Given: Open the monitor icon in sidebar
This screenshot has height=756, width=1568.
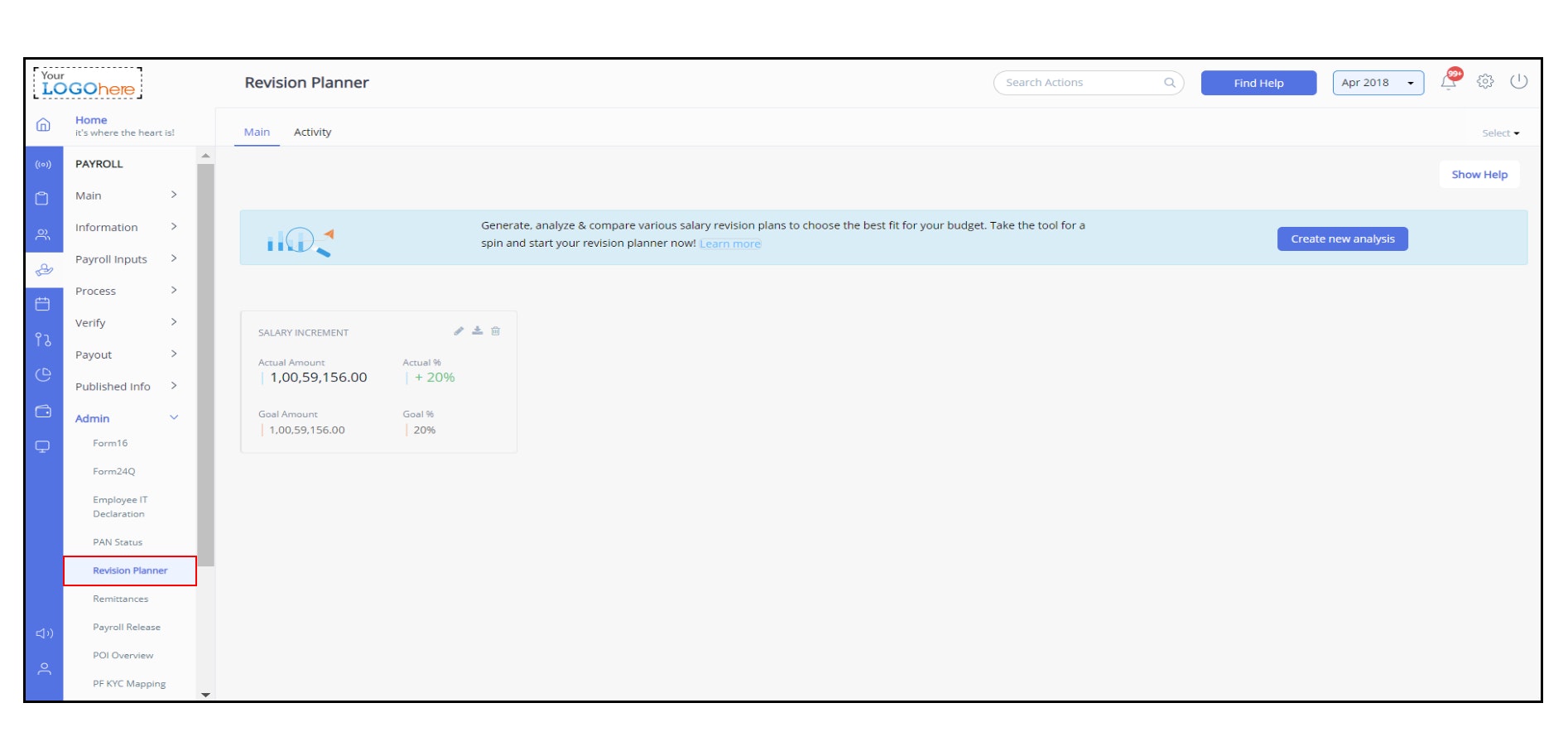Looking at the screenshot, I should 43,446.
